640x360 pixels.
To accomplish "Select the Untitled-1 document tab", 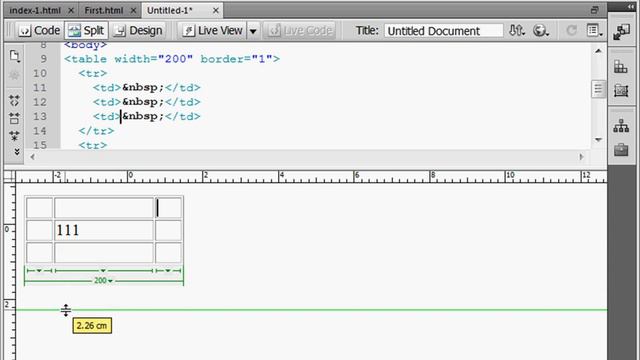I will [170, 10].
